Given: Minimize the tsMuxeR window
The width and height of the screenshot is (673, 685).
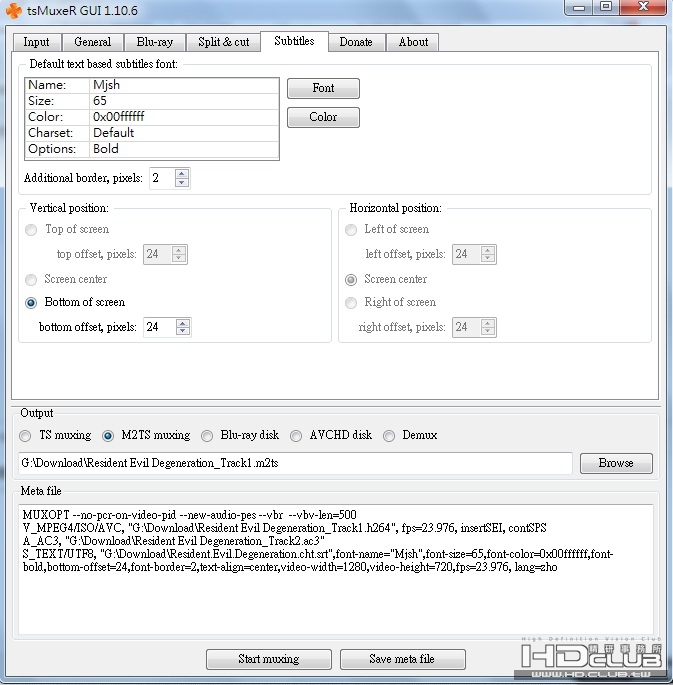Looking at the screenshot, I should click(579, 7).
